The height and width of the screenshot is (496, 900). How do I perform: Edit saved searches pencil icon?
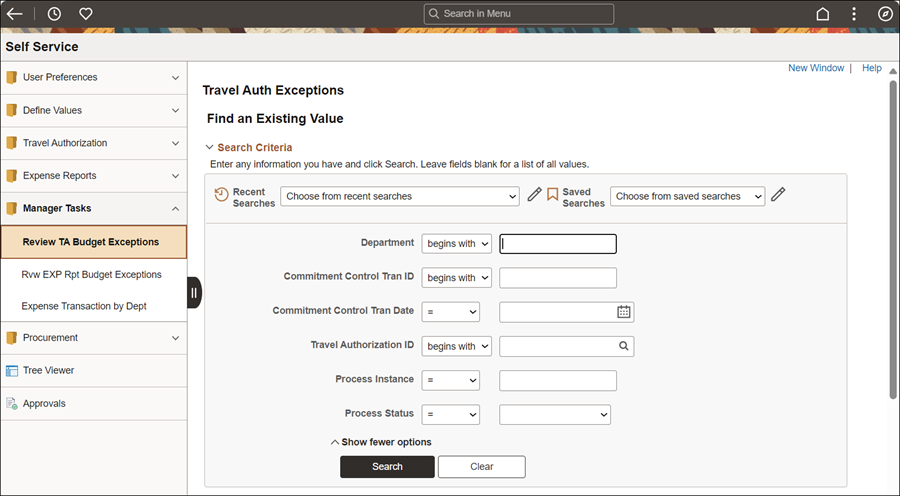click(x=778, y=195)
